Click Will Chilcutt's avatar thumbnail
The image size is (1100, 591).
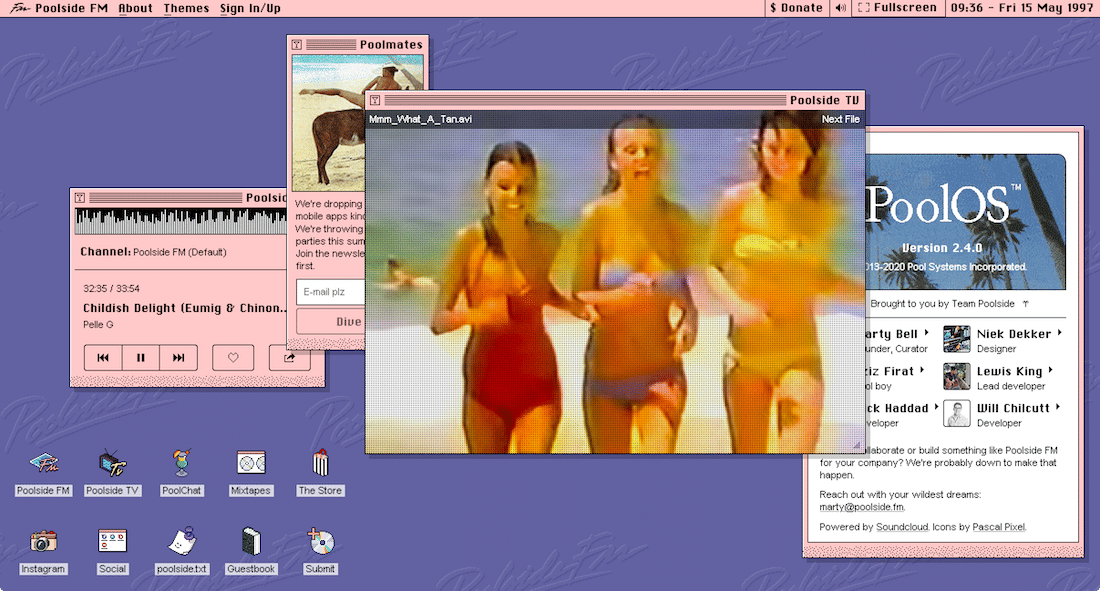coord(956,413)
